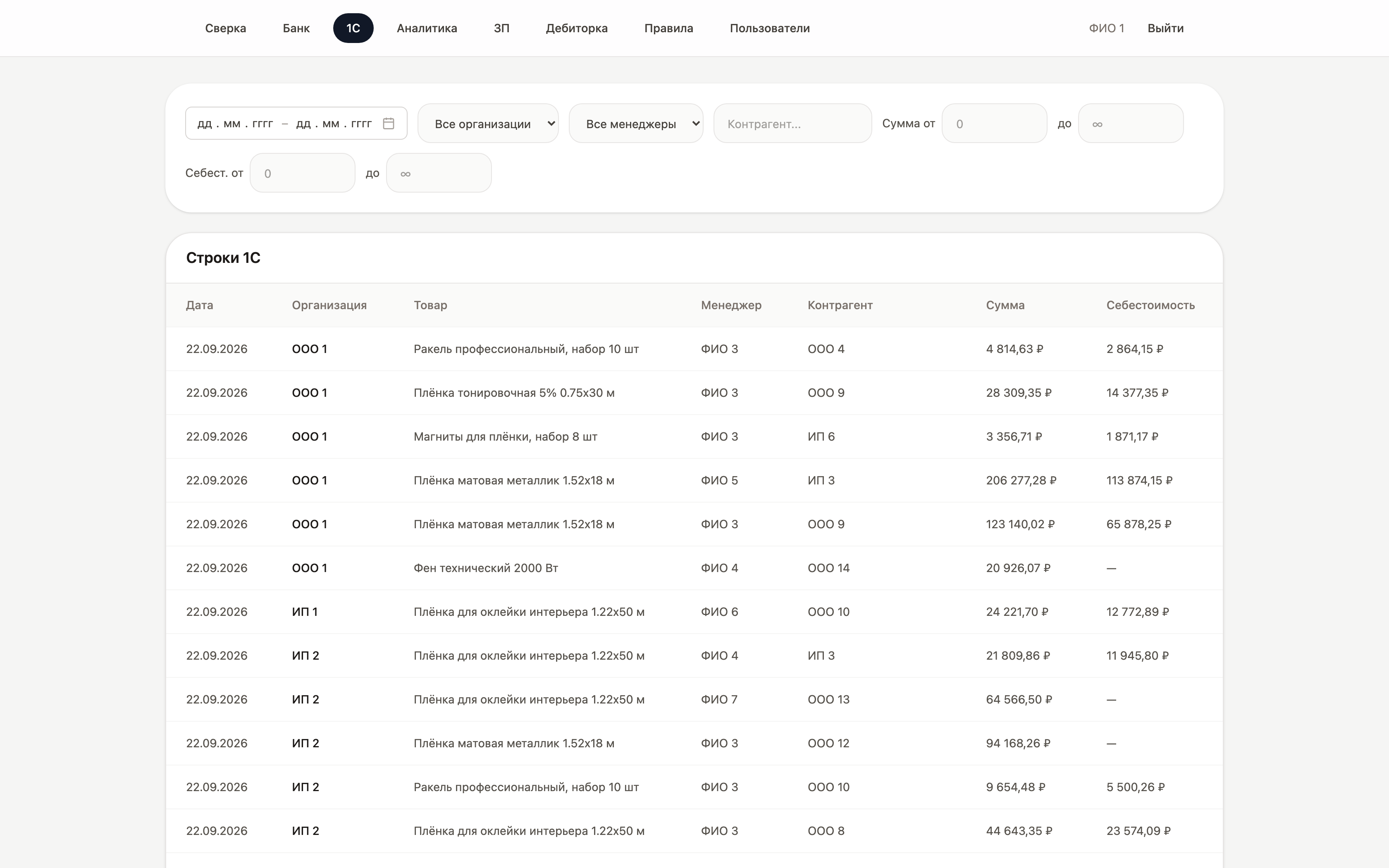Click the Организация column header

coord(329,305)
